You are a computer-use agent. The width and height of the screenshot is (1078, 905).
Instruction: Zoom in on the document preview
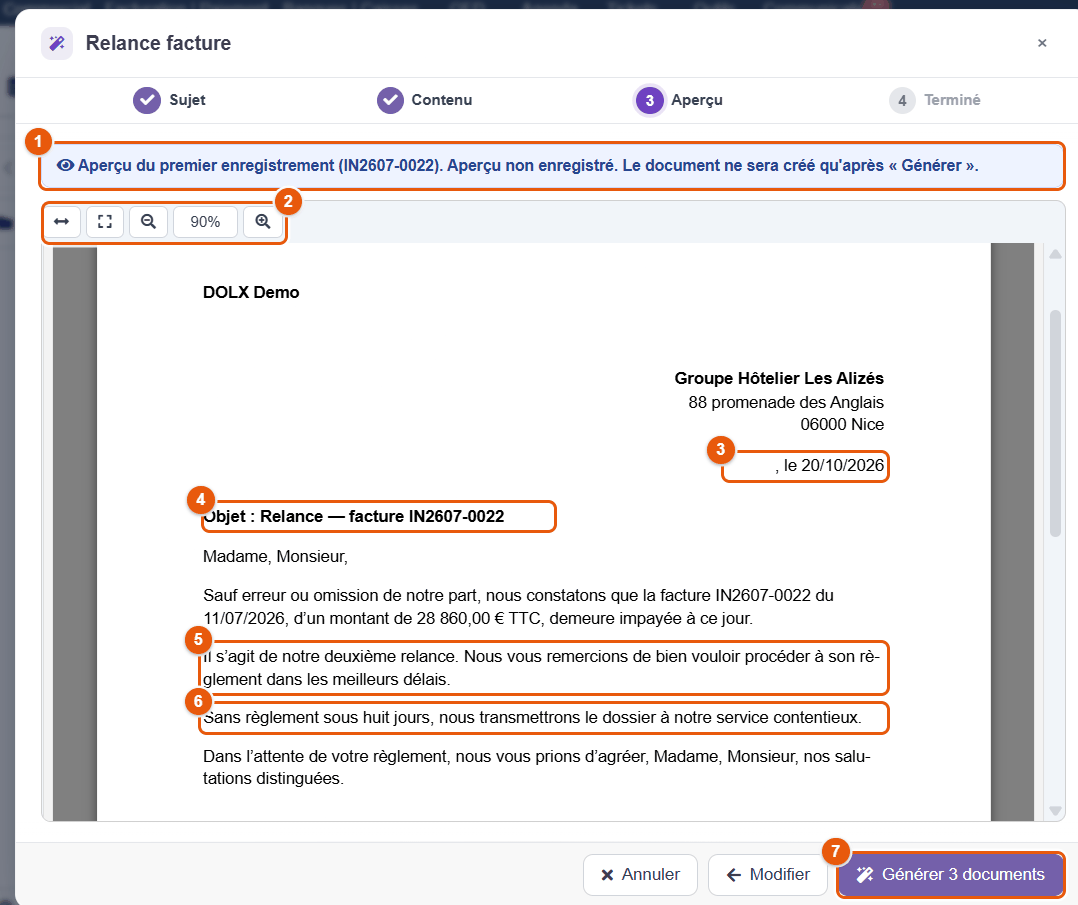coord(263,221)
